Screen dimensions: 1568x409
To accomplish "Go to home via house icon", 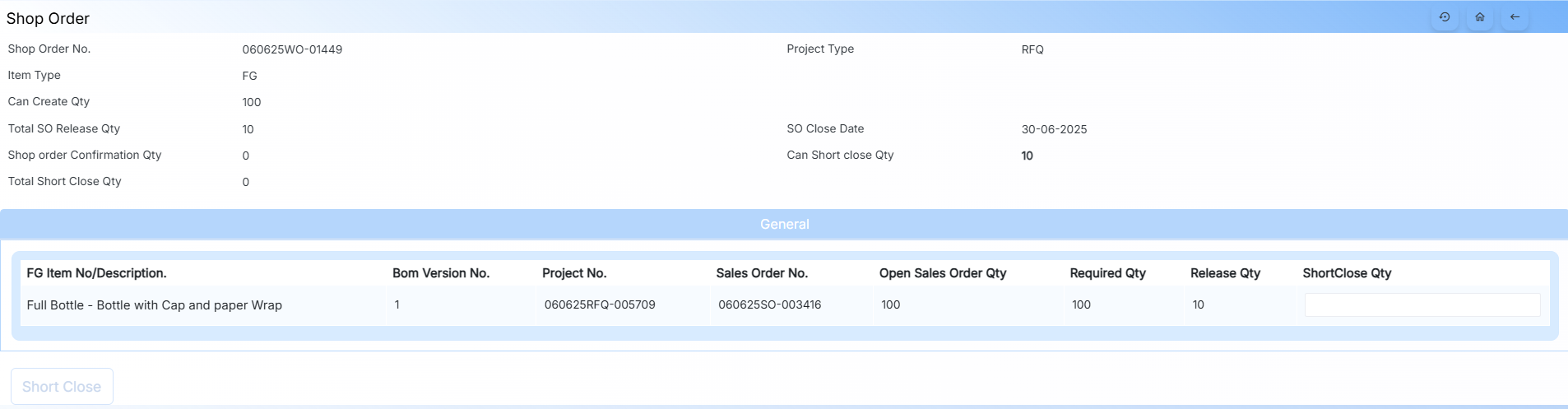I will pyautogui.click(x=1480, y=17).
